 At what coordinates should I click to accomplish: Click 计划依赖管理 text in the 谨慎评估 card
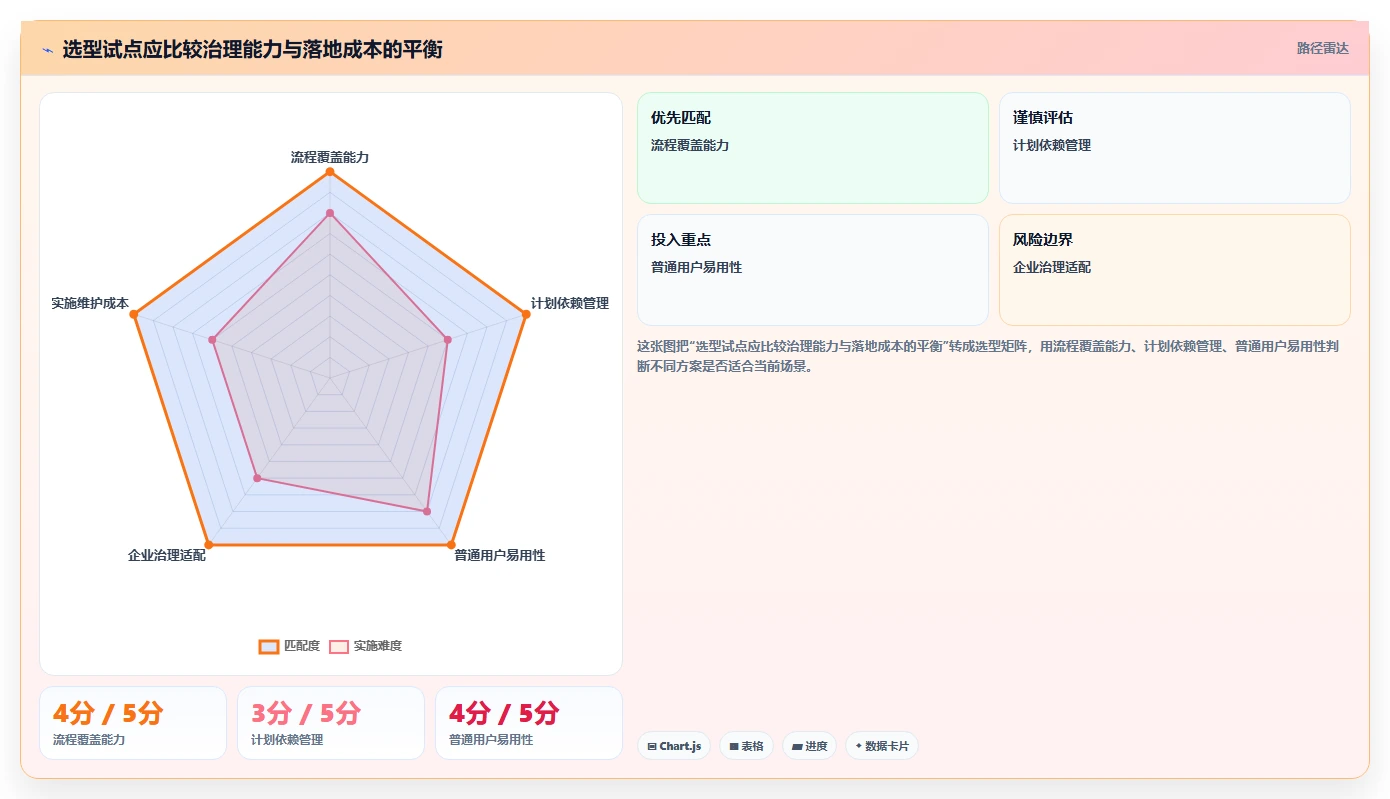(1052, 145)
